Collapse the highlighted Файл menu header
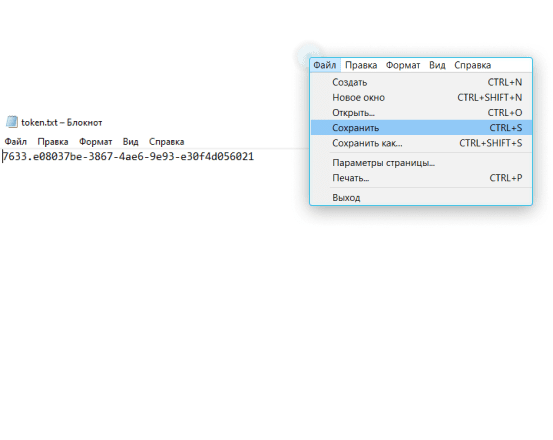This screenshot has height=440, width=553. point(325,65)
